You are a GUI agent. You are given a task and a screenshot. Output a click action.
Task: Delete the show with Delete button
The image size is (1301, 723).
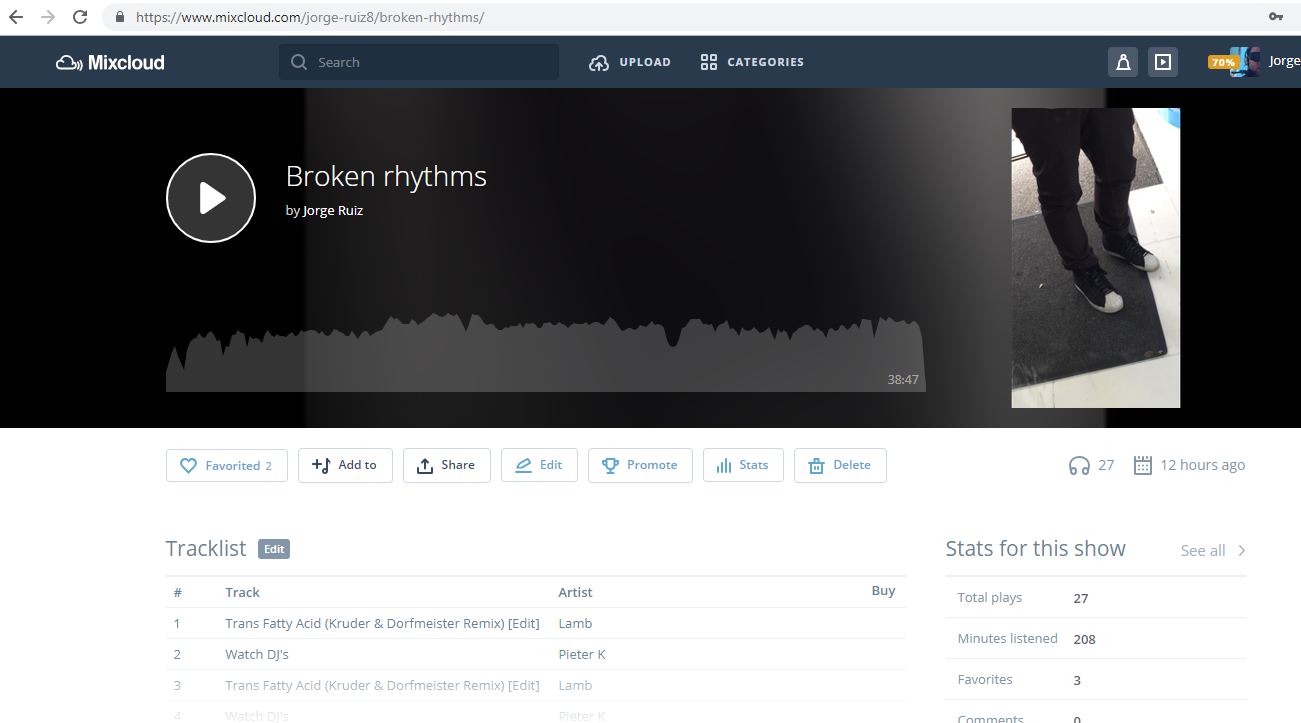point(840,465)
